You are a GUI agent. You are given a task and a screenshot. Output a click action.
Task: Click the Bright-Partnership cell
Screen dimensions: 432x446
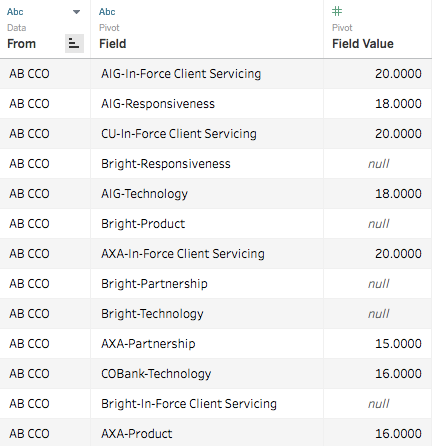click(x=154, y=284)
